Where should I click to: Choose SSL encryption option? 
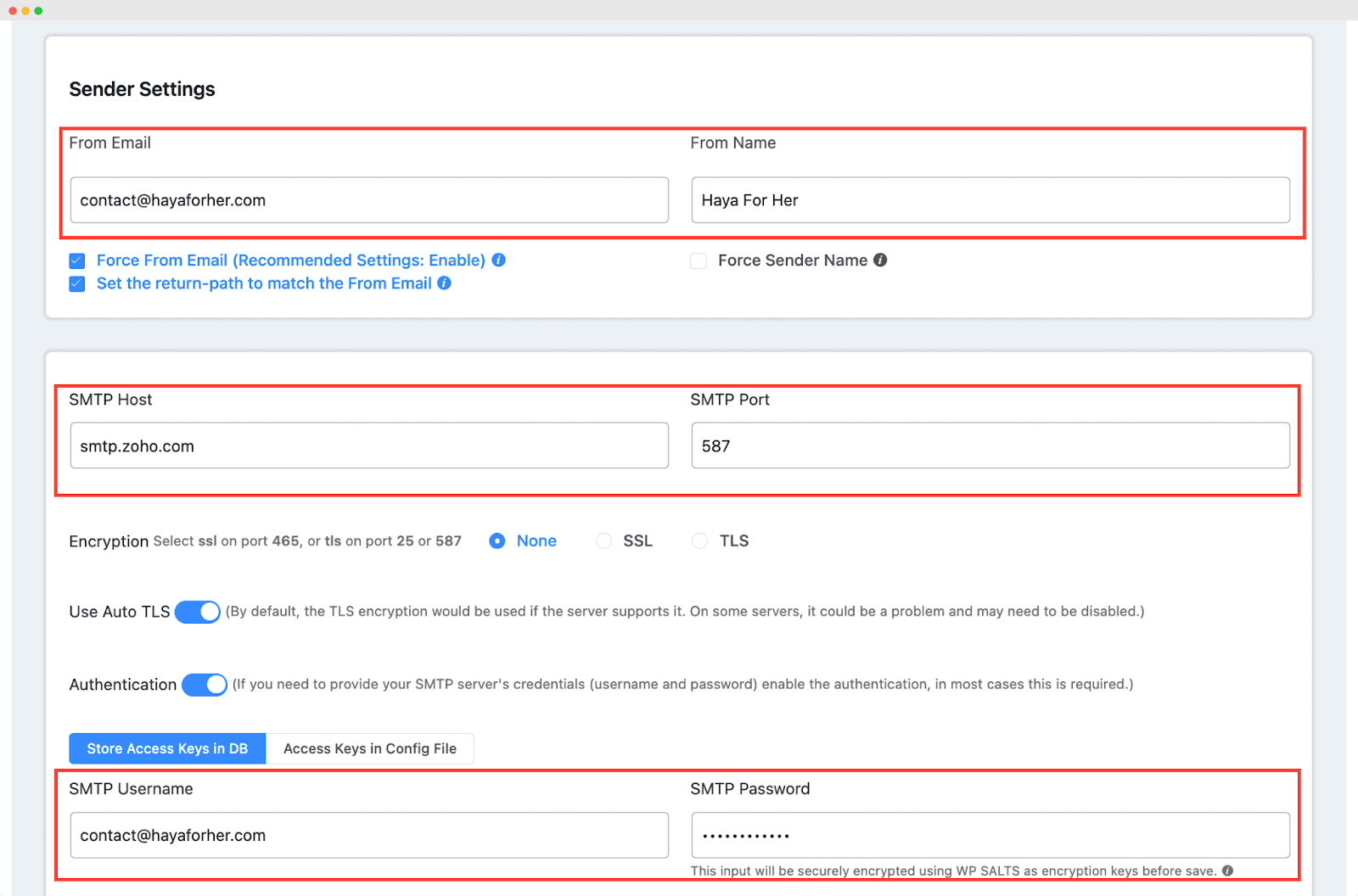point(603,541)
